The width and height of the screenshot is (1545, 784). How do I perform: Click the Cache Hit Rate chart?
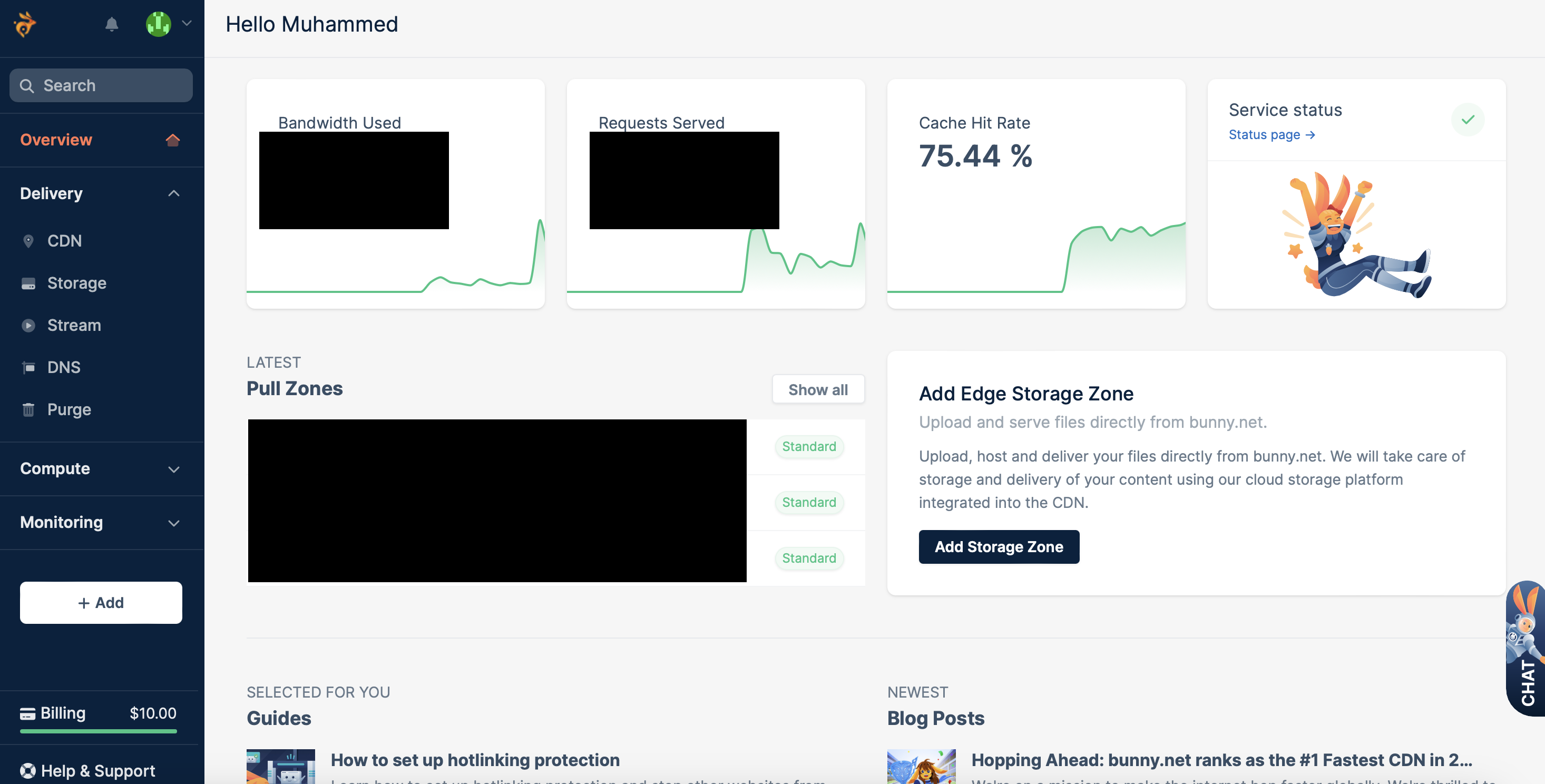[x=1036, y=258]
